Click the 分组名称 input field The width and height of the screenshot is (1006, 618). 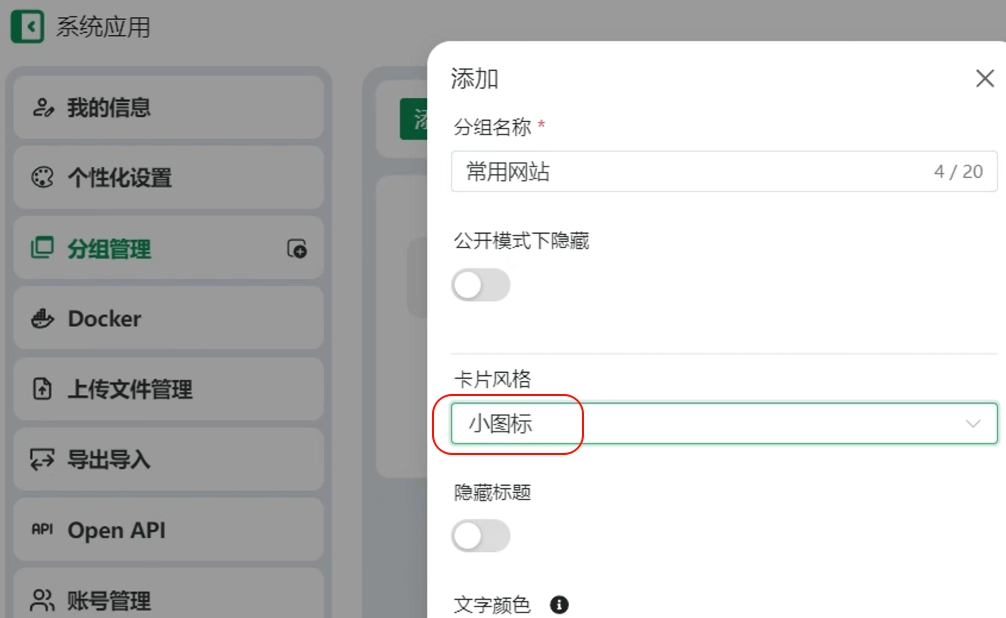tap(724, 171)
